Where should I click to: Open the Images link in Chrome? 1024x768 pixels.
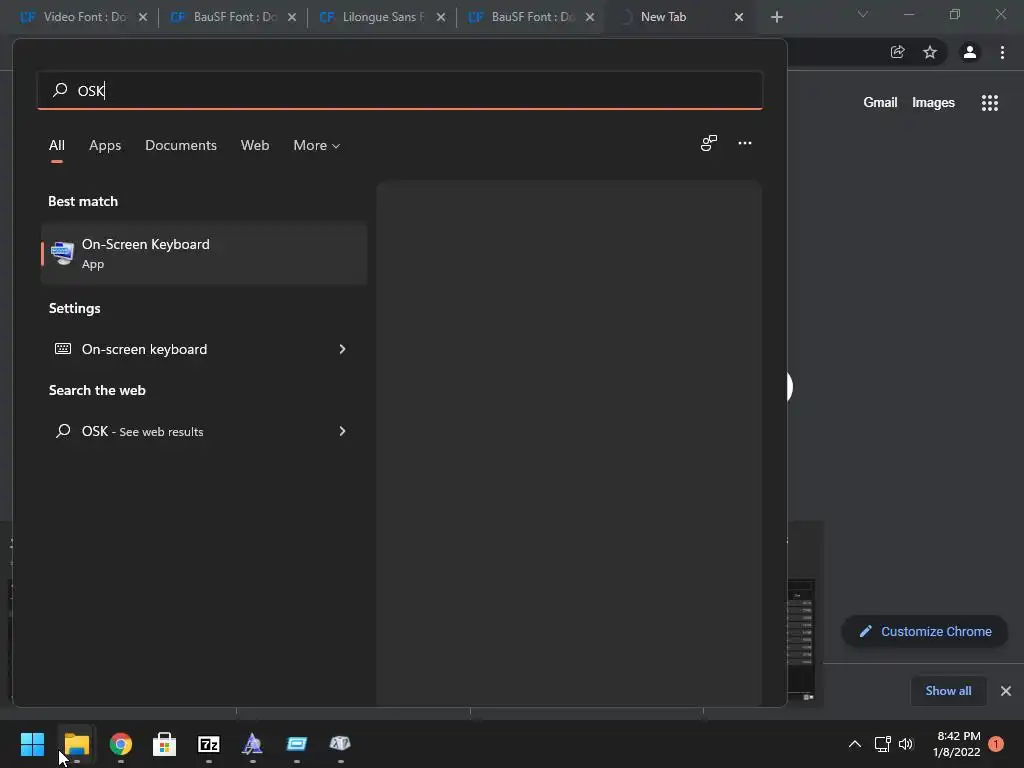click(933, 103)
